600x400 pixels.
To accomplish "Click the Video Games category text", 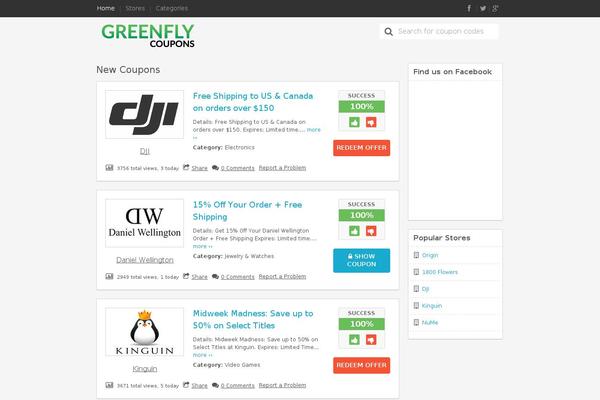I will [242, 365].
